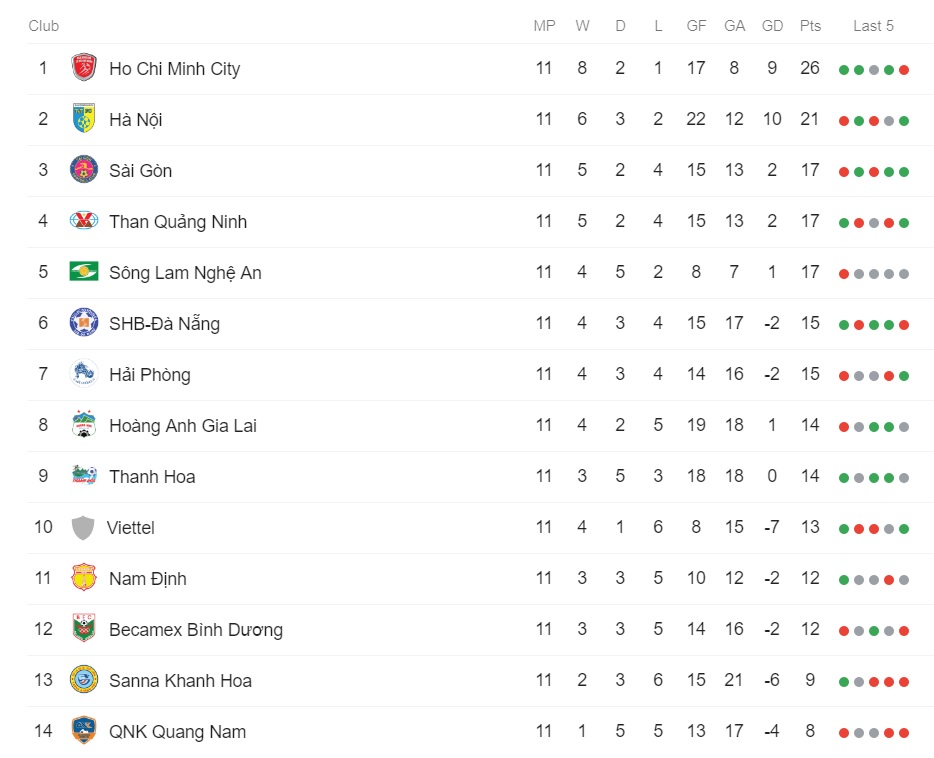Click the Viettel grey placeholder shield

pos(83,528)
